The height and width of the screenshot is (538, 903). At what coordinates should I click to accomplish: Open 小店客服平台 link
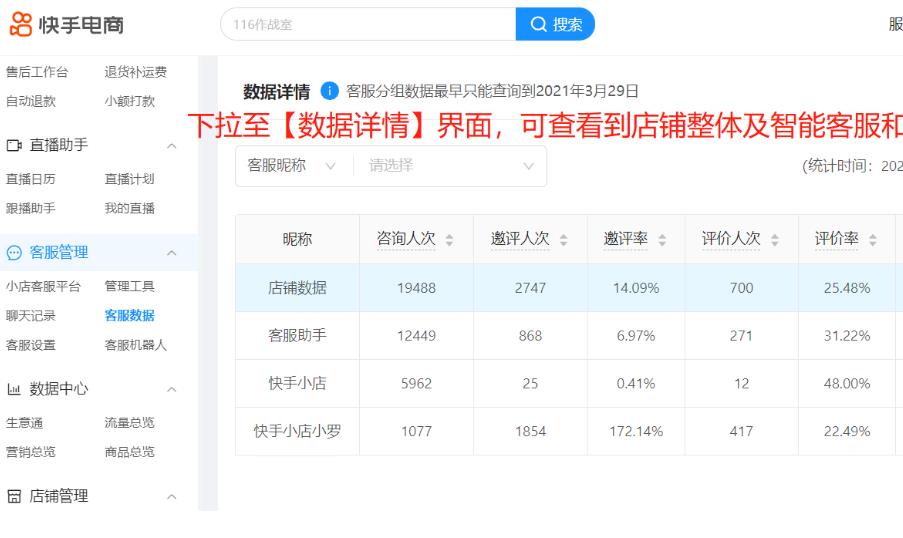pos(43,286)
